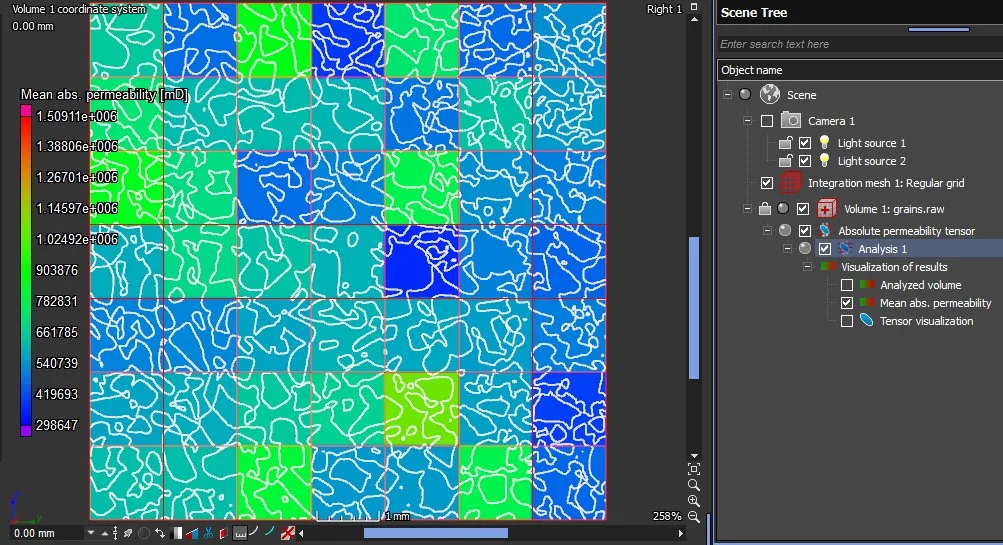Click the Analyzed volume color icon
Screen dimensions: 1003x545
[867, 285]
